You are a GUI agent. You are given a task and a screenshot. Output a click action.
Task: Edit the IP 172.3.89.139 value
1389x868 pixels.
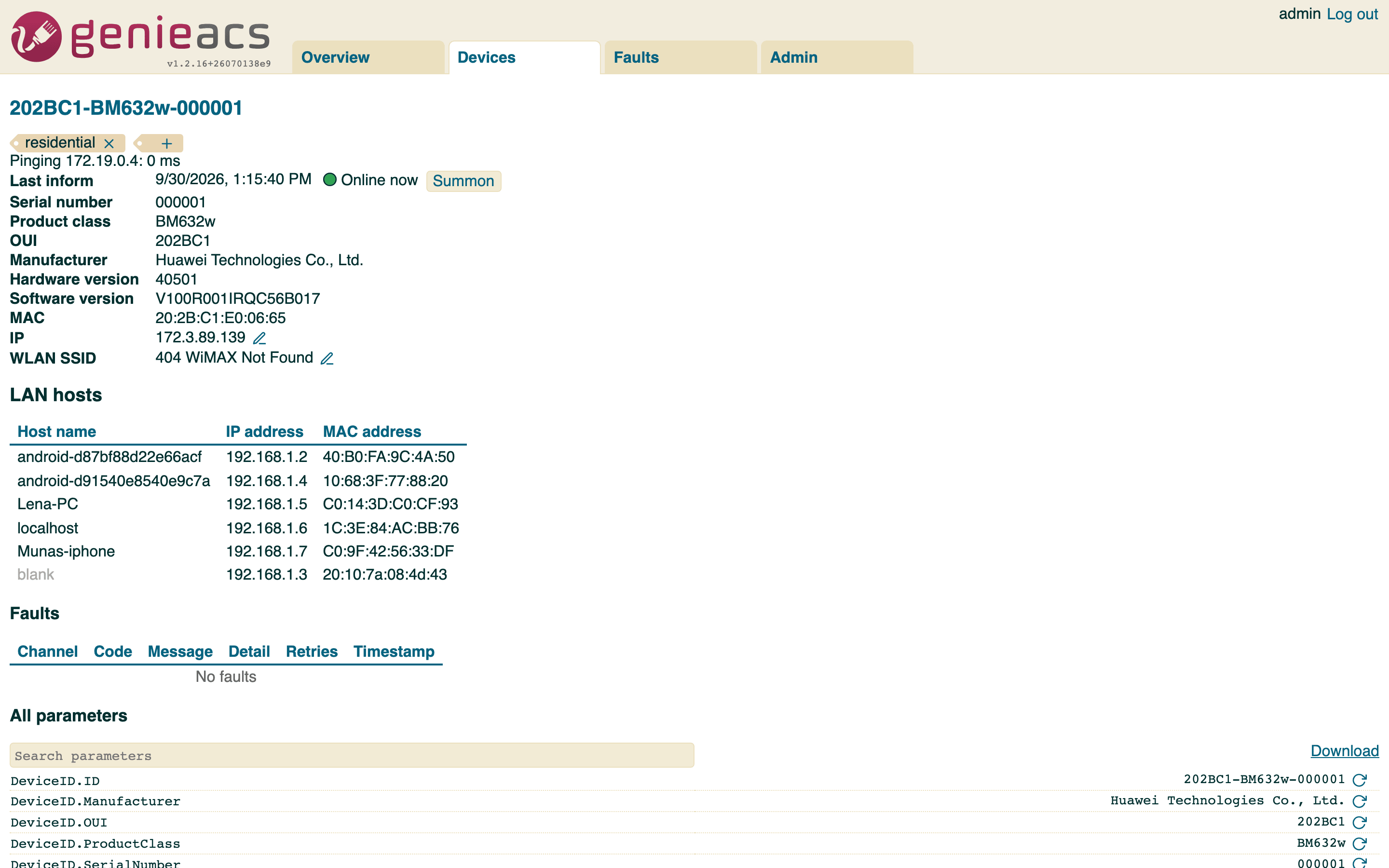259,338
